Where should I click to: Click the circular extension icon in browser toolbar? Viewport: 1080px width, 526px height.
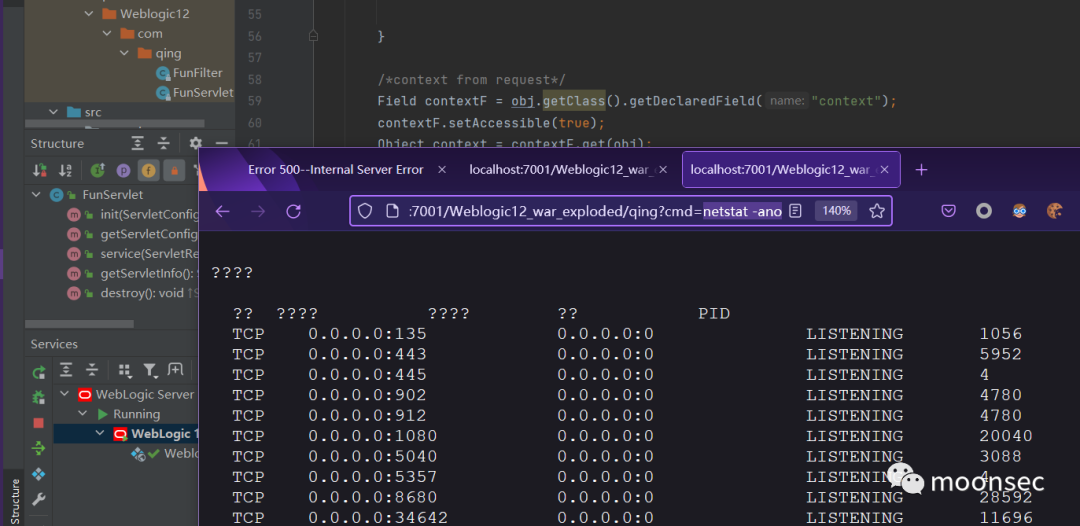pyautogui.click(x=984, y=211)
